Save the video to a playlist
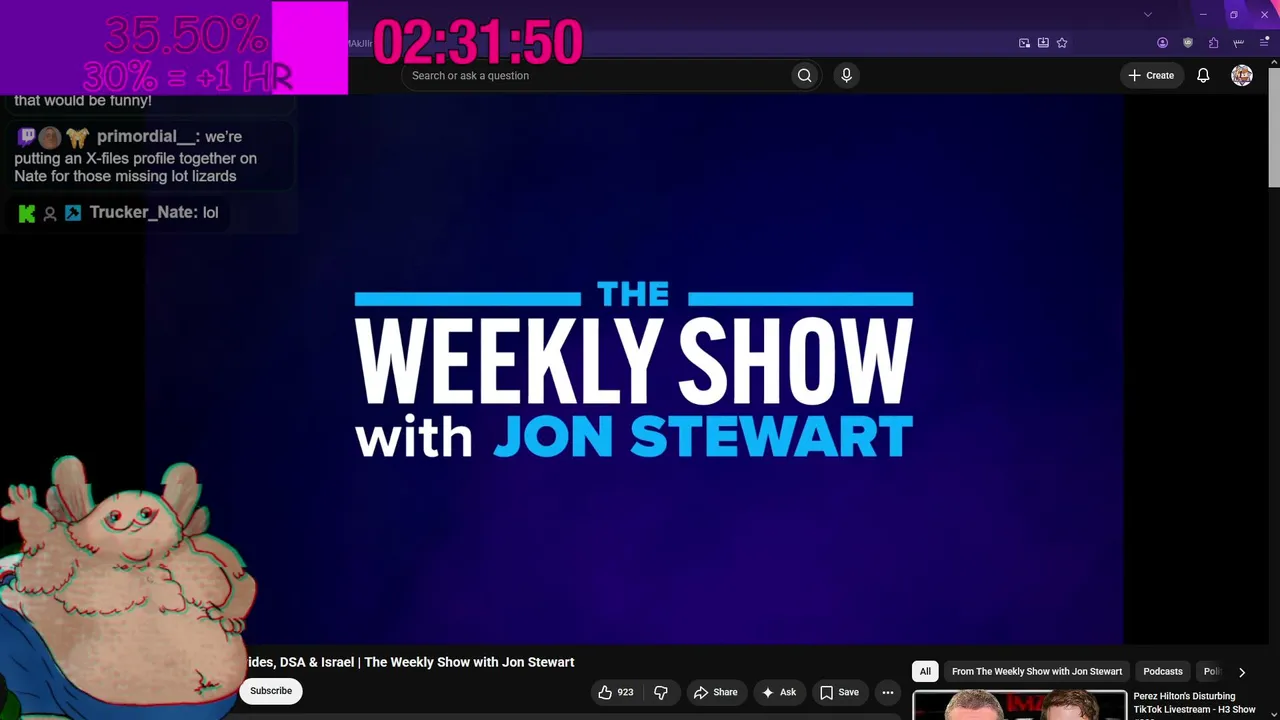Image resolution: width=1280 pixels, height=720 pixels. coord(839,692)
